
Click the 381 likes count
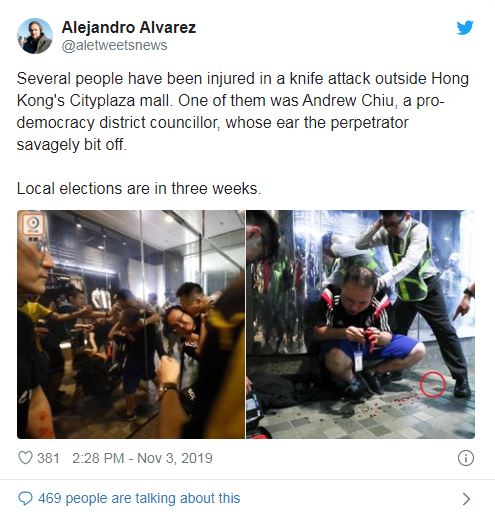[48, 458]
